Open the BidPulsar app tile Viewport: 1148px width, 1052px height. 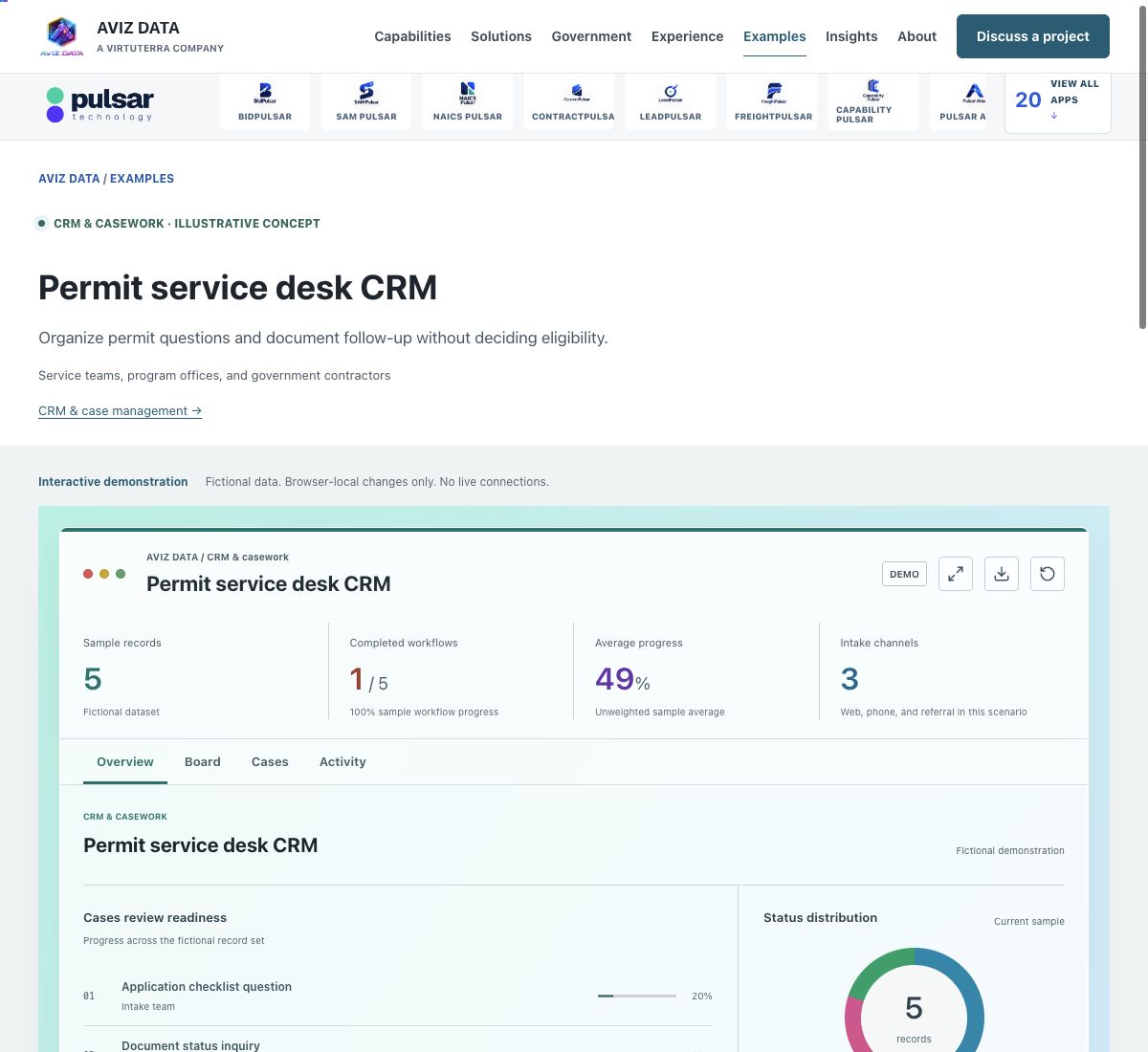click(265, 102)
